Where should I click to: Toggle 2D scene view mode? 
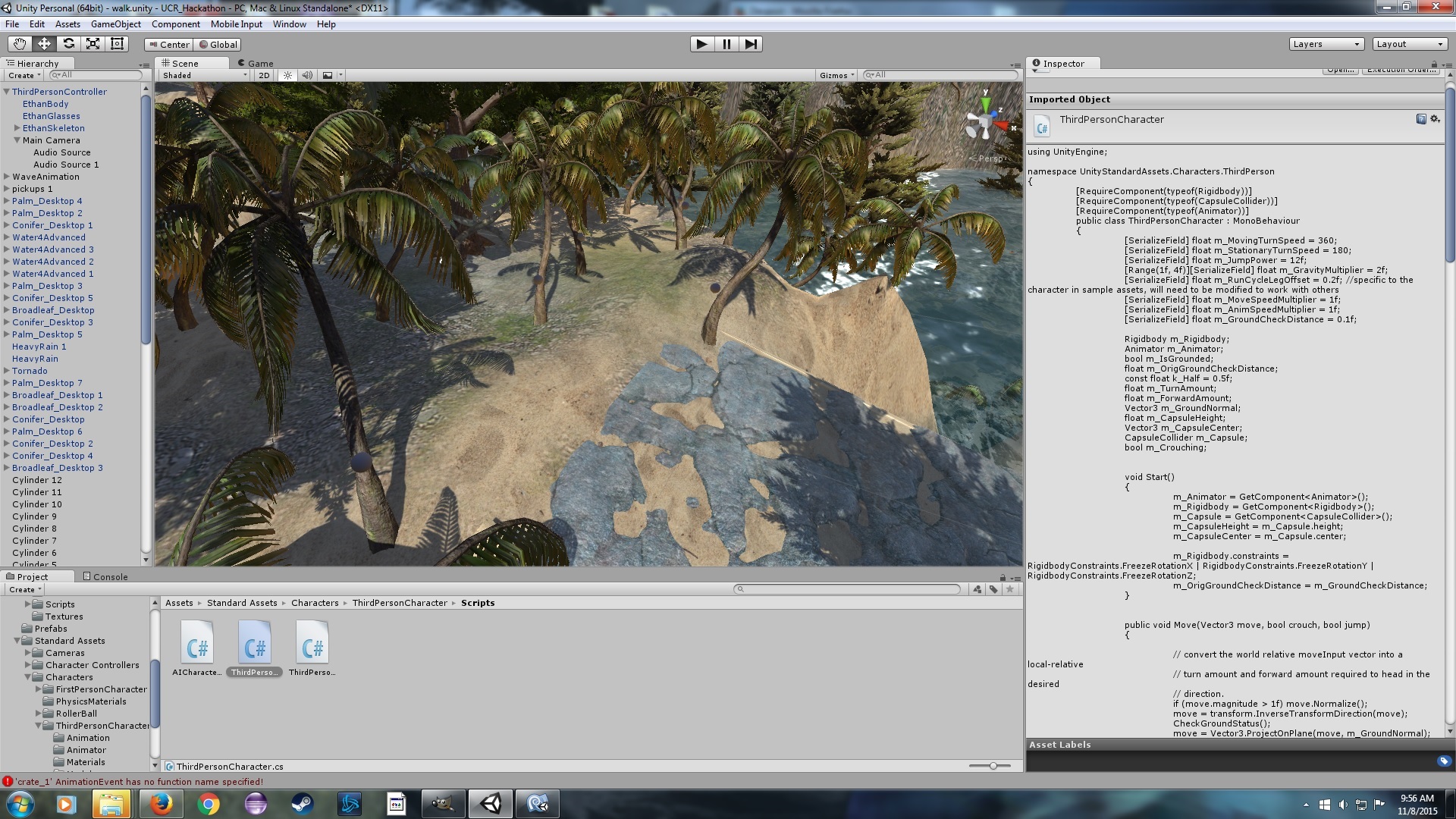tap(264, 75)
